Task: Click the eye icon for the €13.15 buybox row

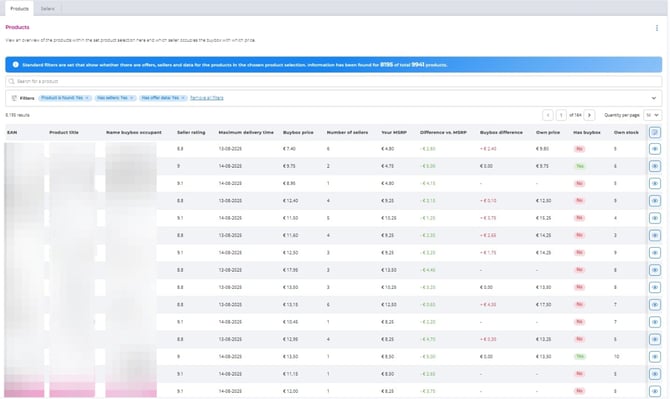Action: pos(654,305)
